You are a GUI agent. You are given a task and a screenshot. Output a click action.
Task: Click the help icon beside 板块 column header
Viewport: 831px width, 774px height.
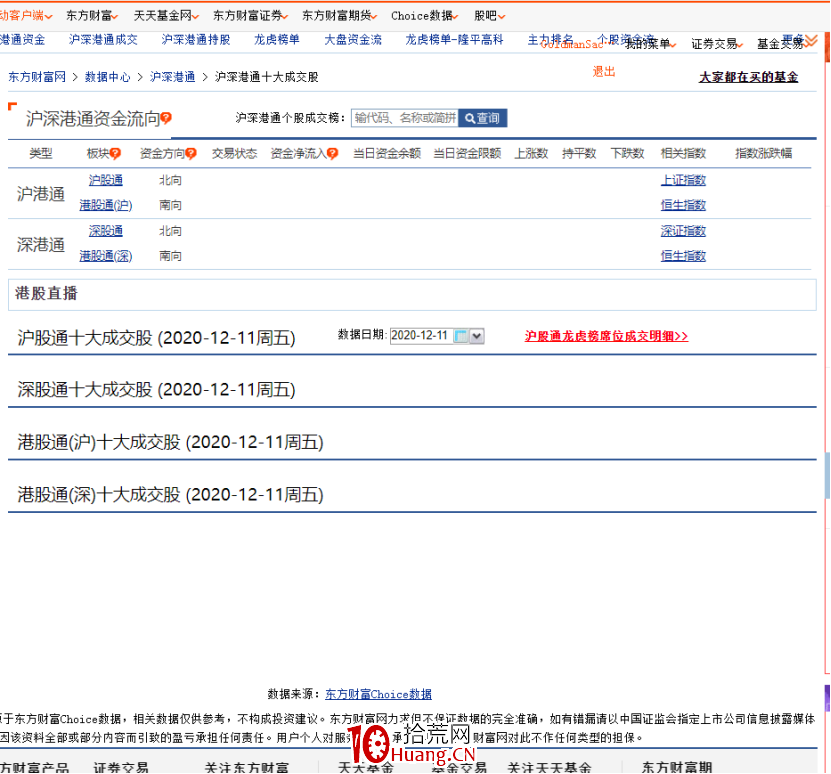pos(116,151)
